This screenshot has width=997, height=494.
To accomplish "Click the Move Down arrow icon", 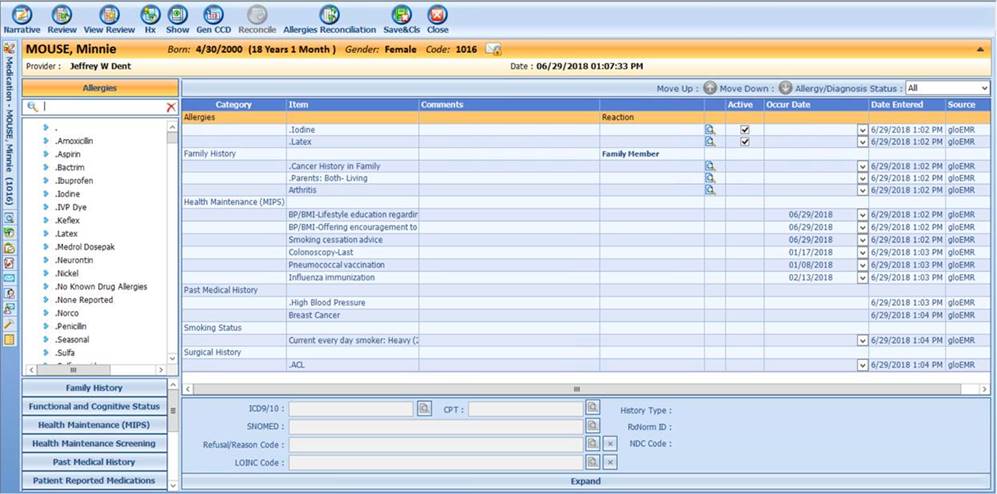I will coord(785,88).
